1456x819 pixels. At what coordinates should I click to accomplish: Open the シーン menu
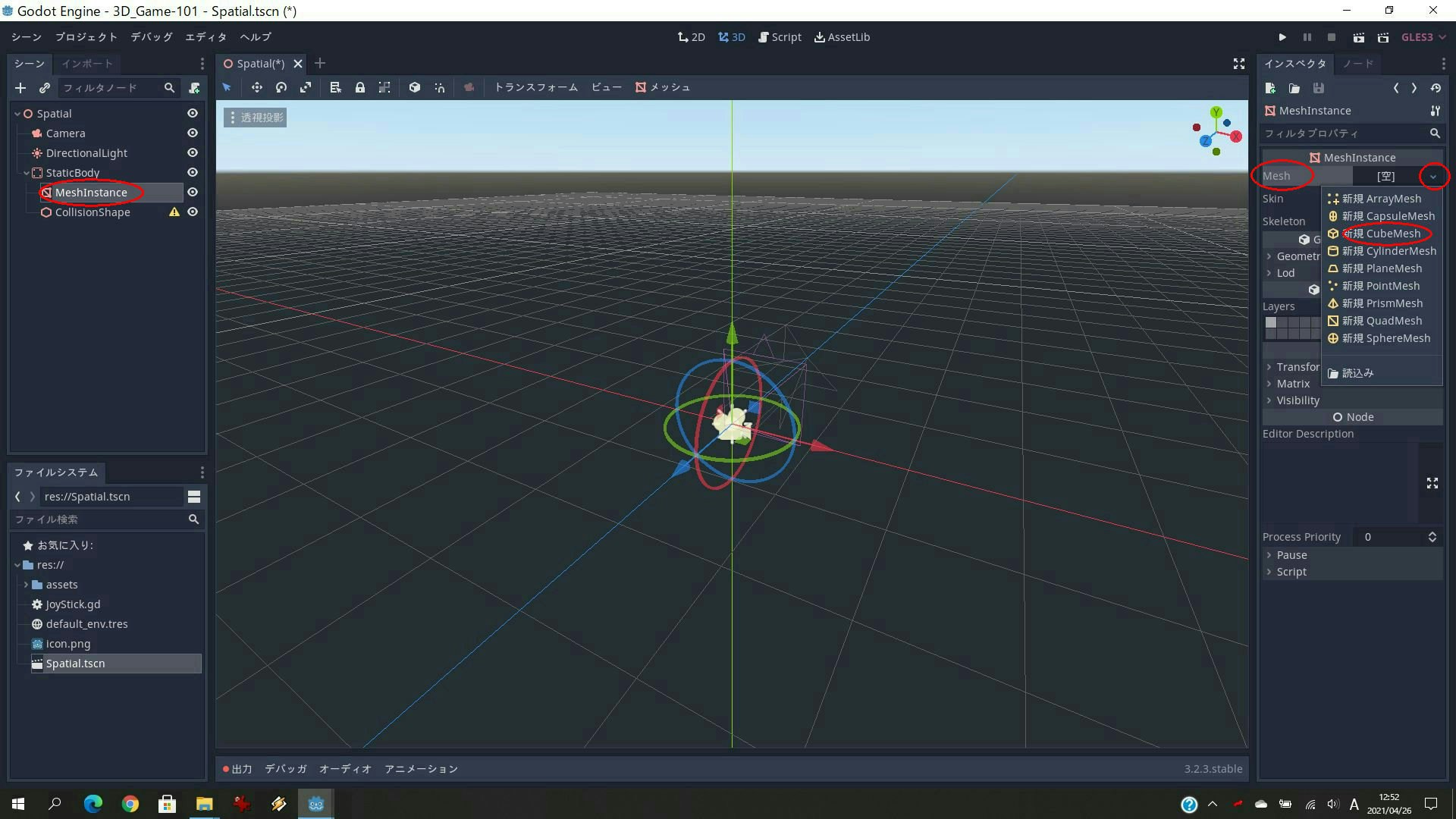point(25,36)
